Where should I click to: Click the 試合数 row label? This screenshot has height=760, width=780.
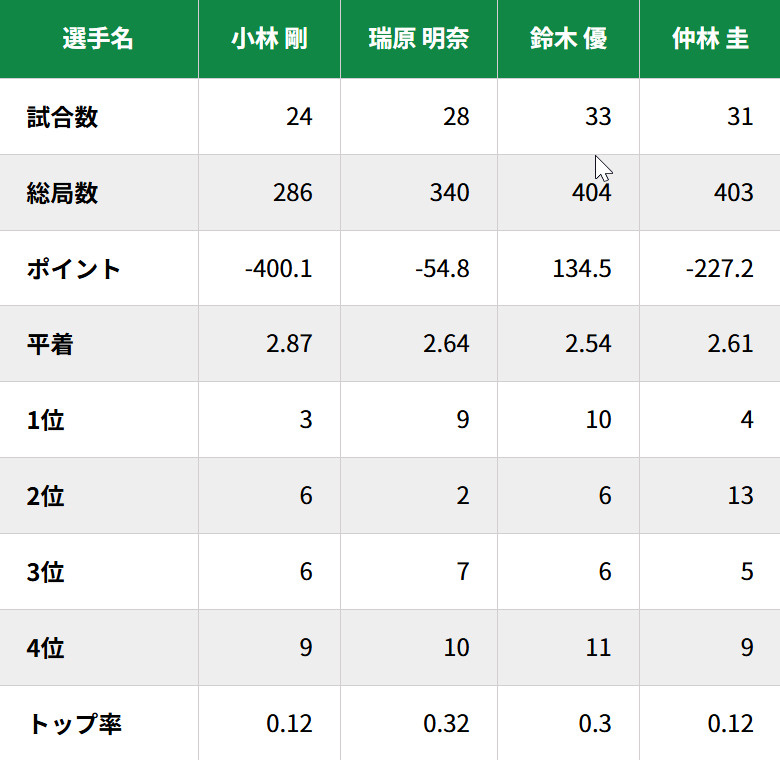click(62, 117)
